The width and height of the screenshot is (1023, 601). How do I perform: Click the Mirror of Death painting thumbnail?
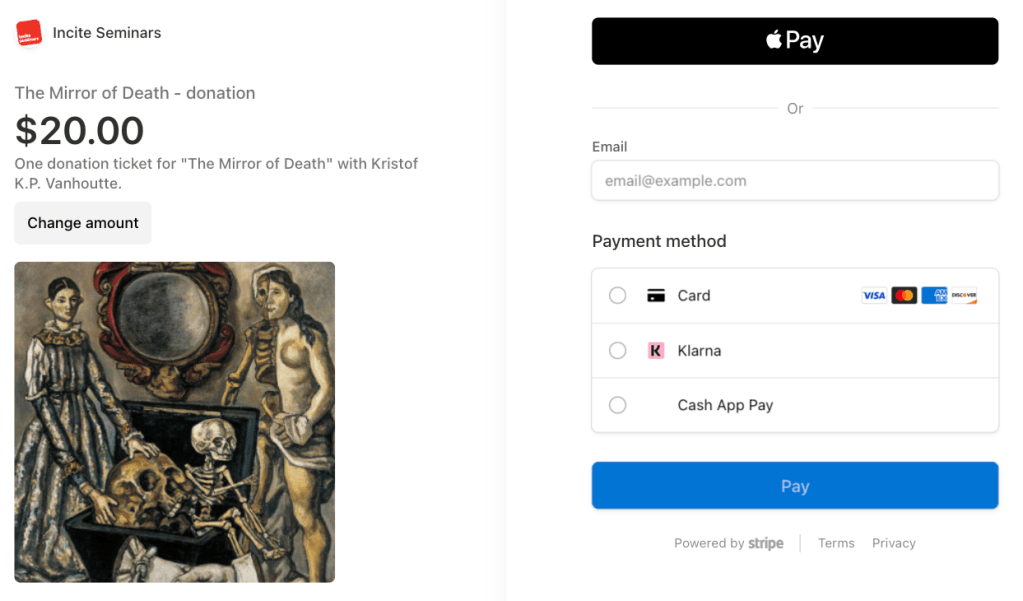pyautogui.click(x=175, y=422)
